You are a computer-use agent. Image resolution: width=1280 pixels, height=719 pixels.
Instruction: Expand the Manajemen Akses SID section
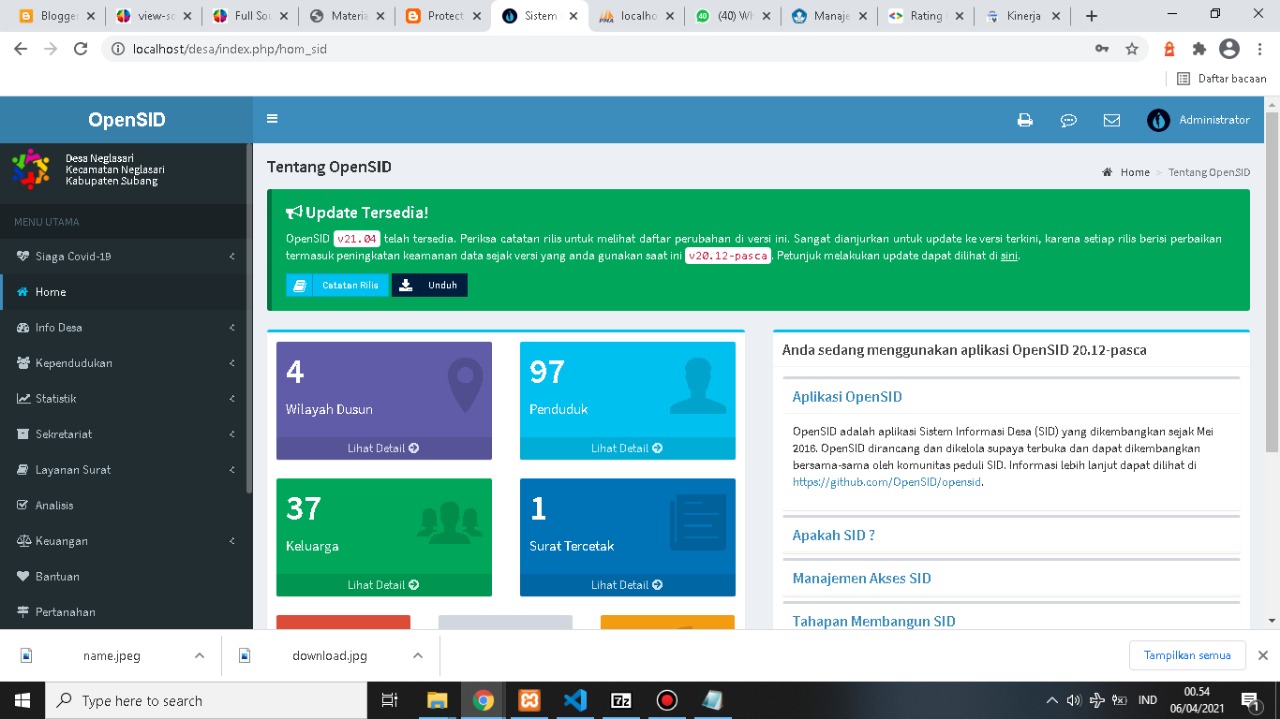coord(862,578)
